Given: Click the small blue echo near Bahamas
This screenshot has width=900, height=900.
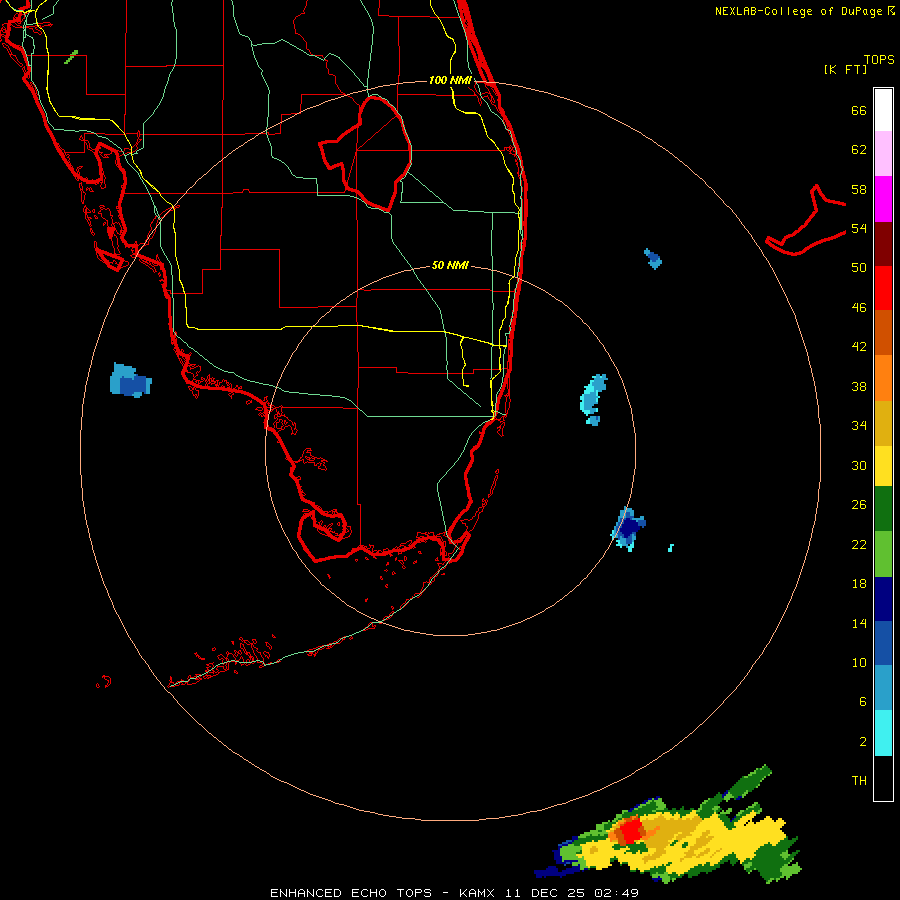Looking at the screenshot, I should coord(653,259).
